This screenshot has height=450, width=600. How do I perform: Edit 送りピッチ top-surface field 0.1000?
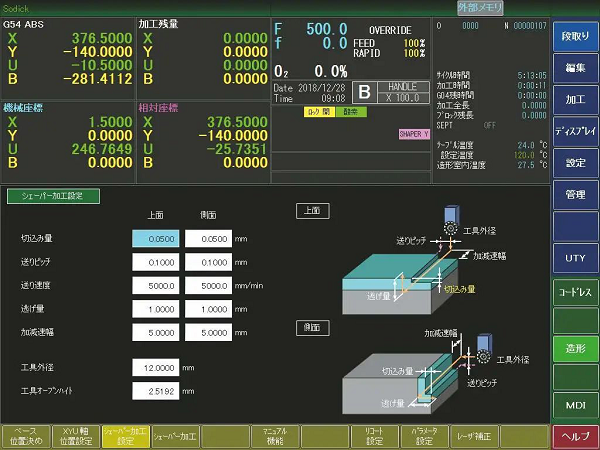[155, 262]
